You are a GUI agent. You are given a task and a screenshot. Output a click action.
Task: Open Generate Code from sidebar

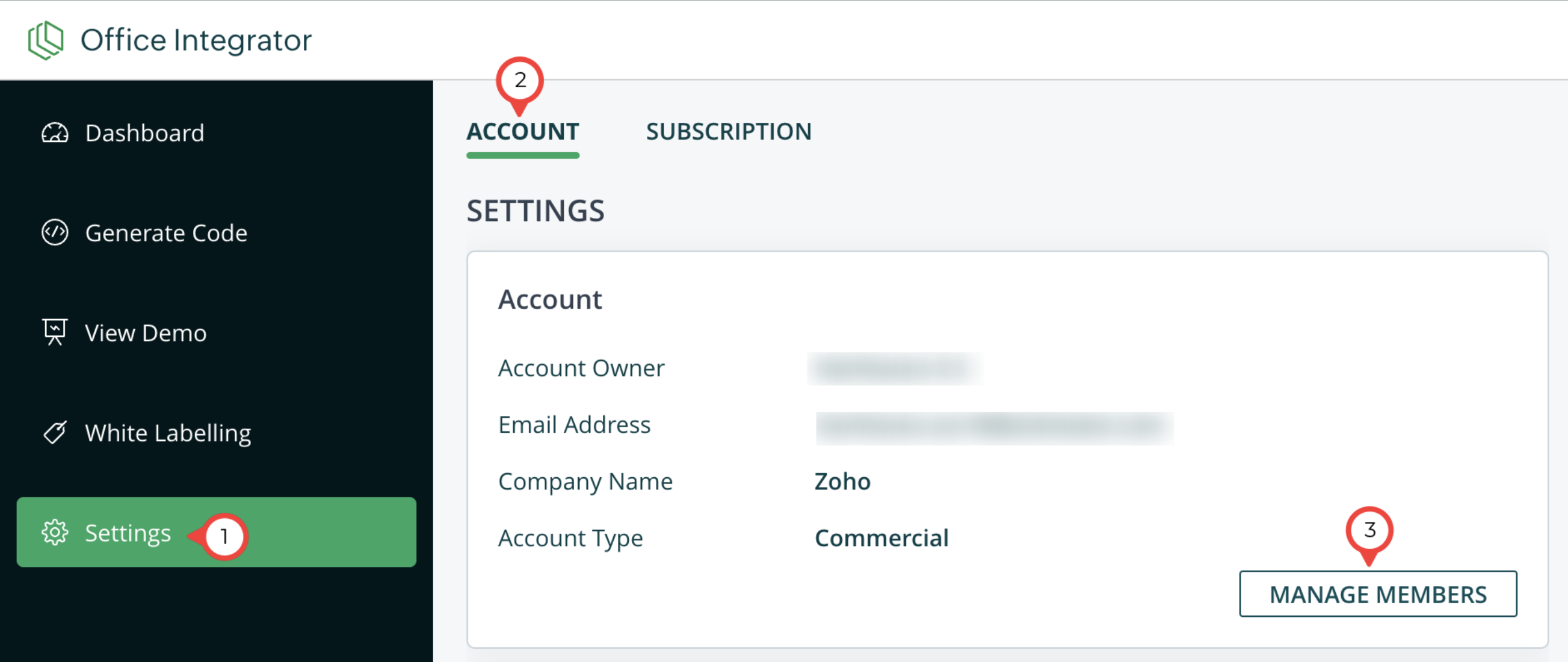(x=166, y=233)
